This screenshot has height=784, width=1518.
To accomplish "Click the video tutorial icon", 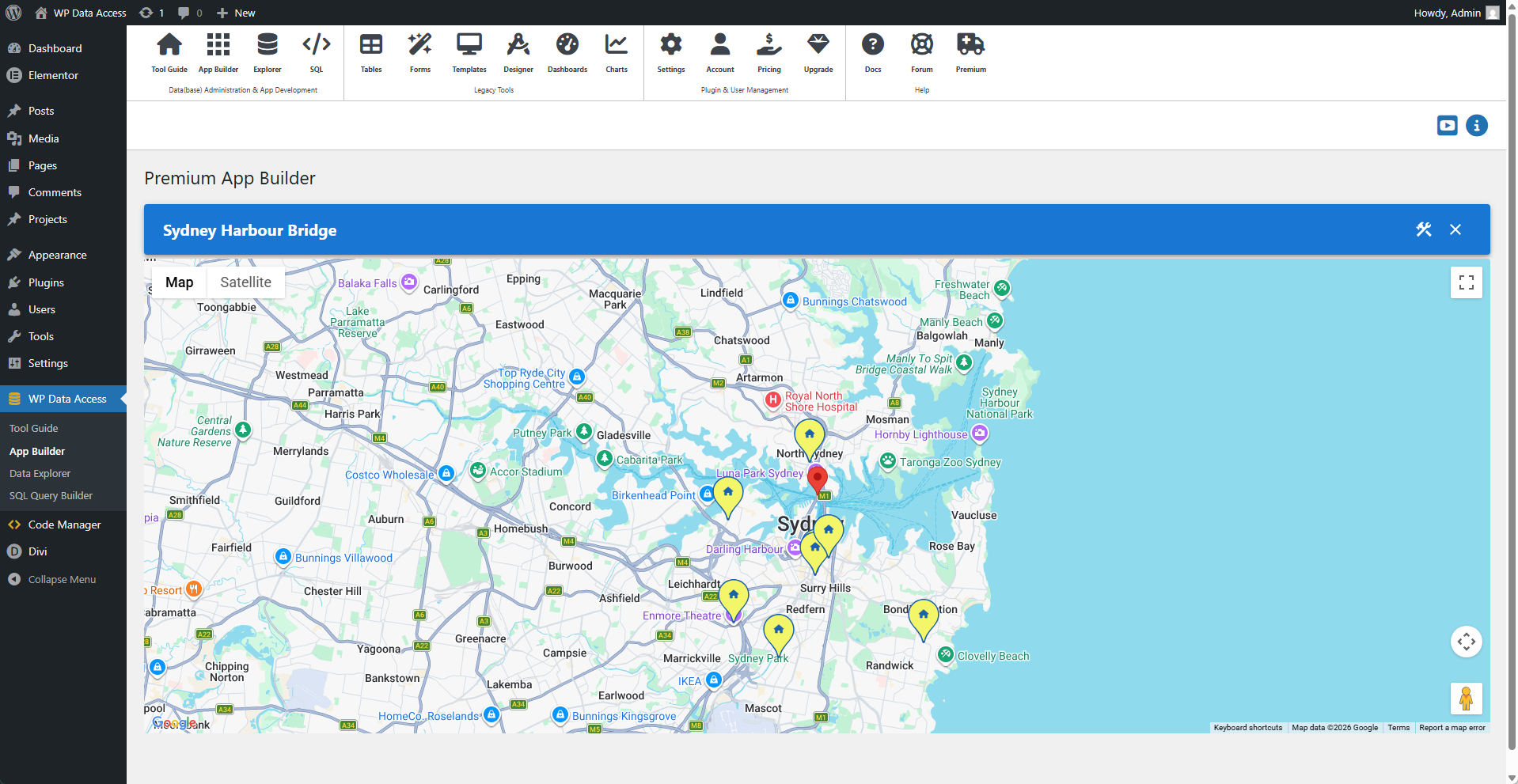I will point(1447,126).
